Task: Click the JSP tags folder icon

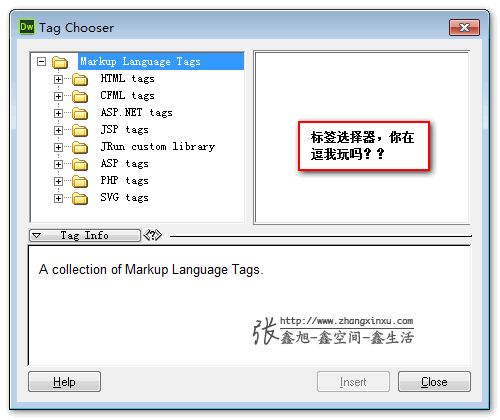Action: (80, 130)
